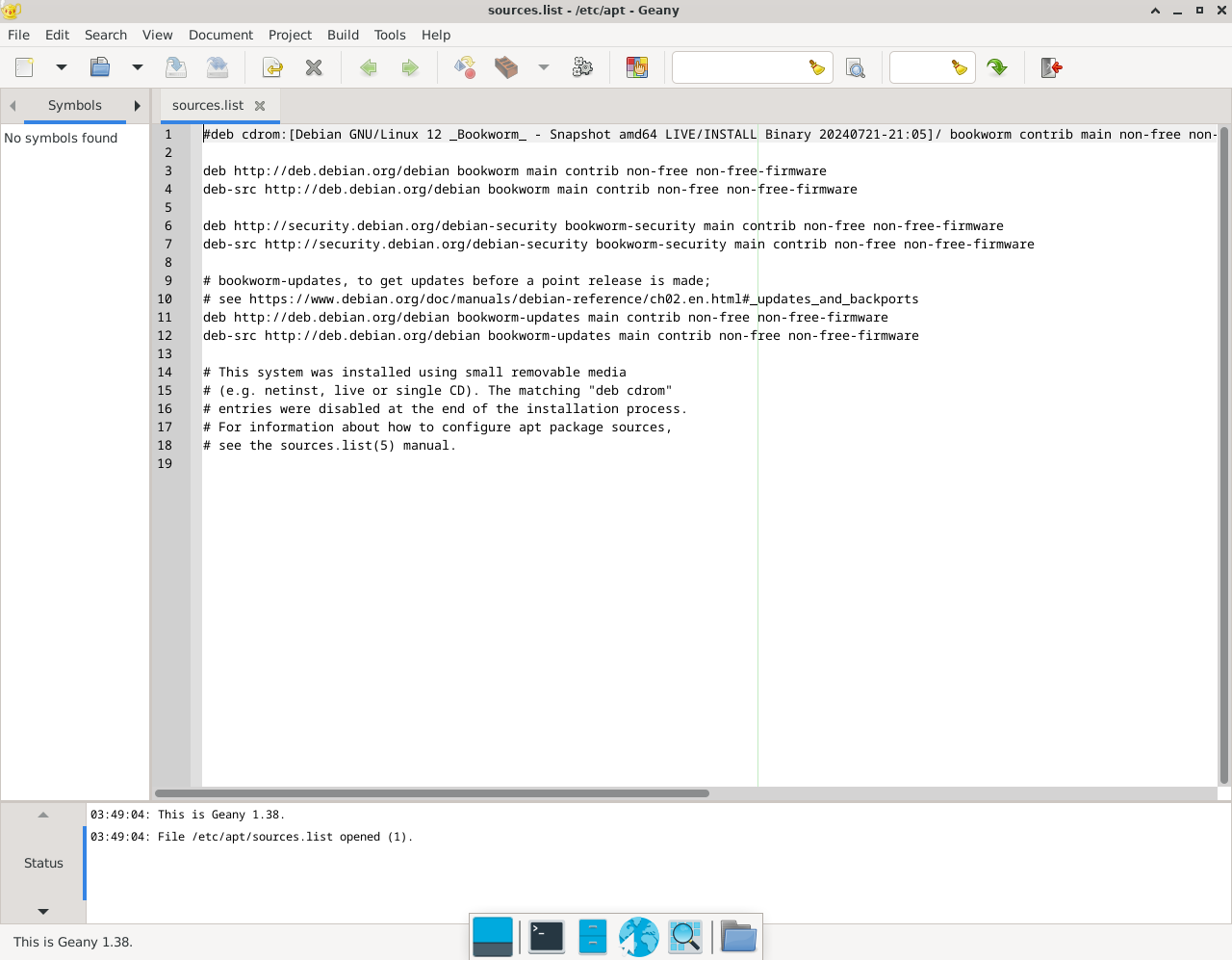
Task: Open the new-file template dropdown arrow
Action: click(x=62, y=67)
